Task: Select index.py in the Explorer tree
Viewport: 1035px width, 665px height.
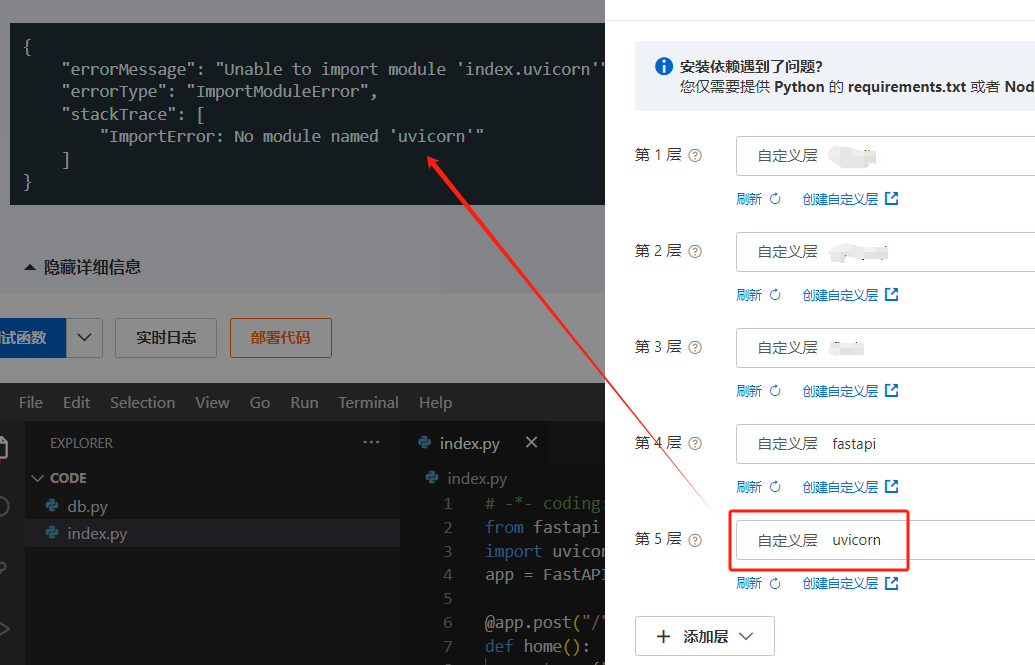Action: (213, 533)
